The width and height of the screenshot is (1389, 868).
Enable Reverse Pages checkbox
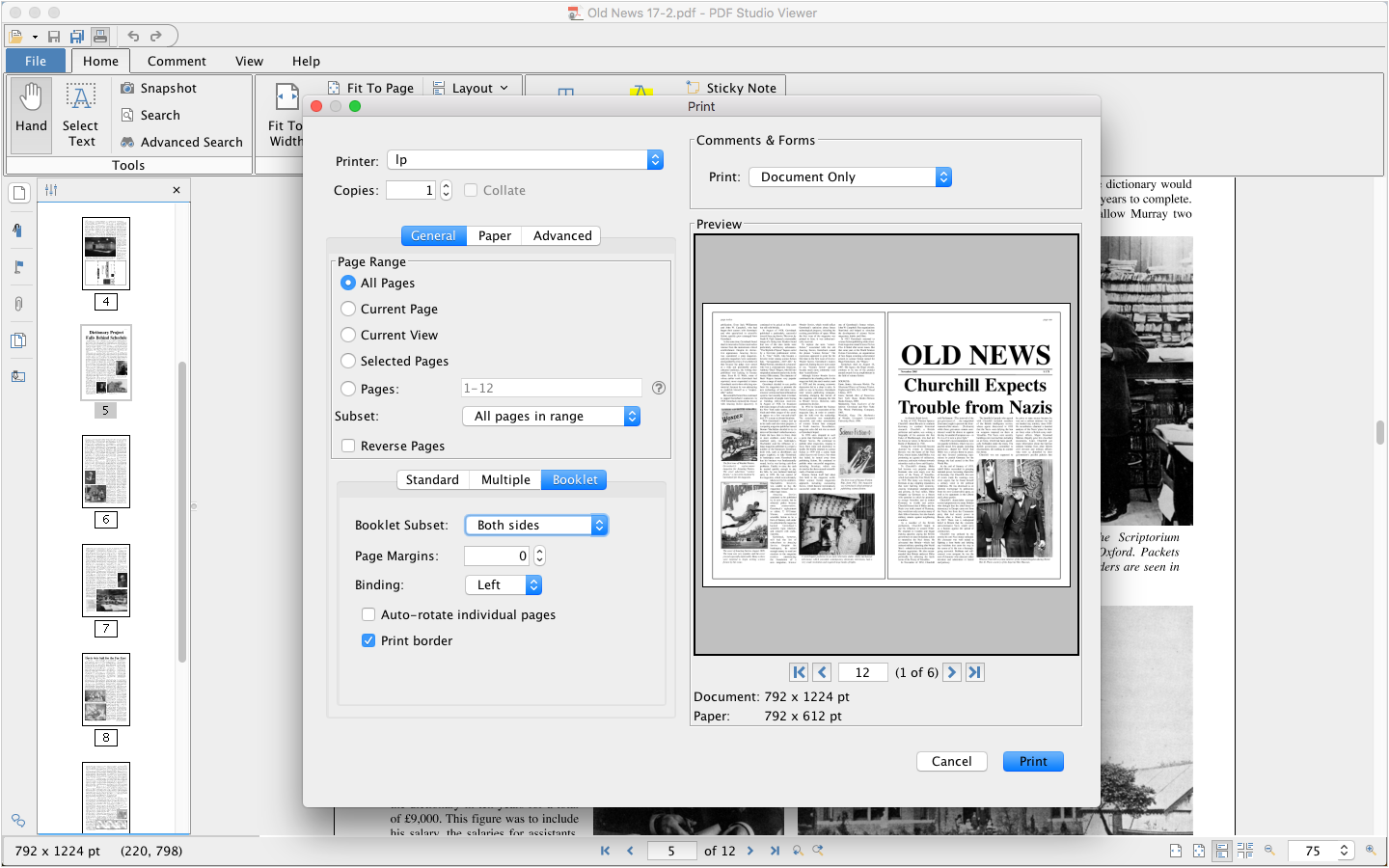(x=348, y=446)
